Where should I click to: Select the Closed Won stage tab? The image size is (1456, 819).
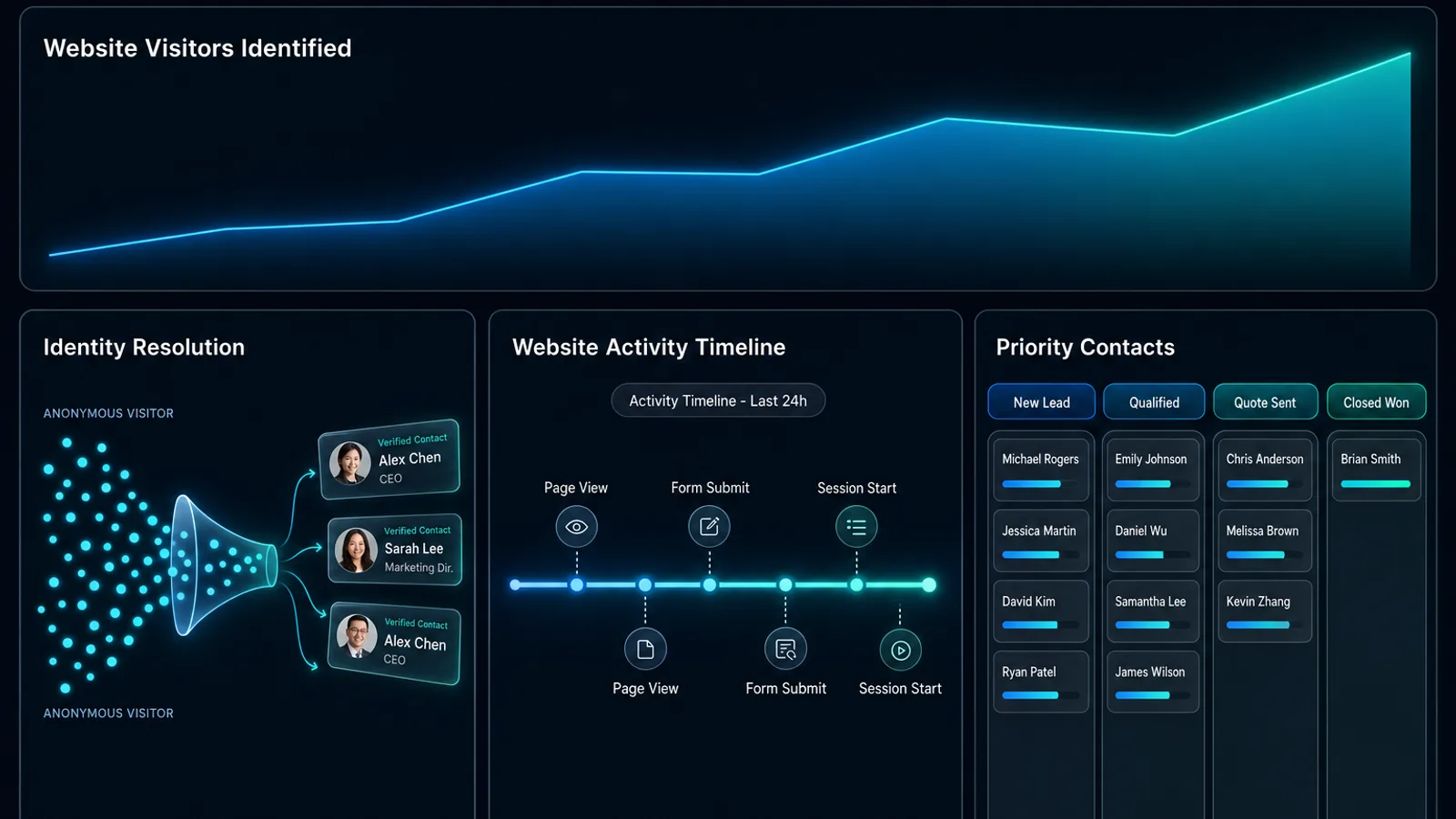(1376, 402)
